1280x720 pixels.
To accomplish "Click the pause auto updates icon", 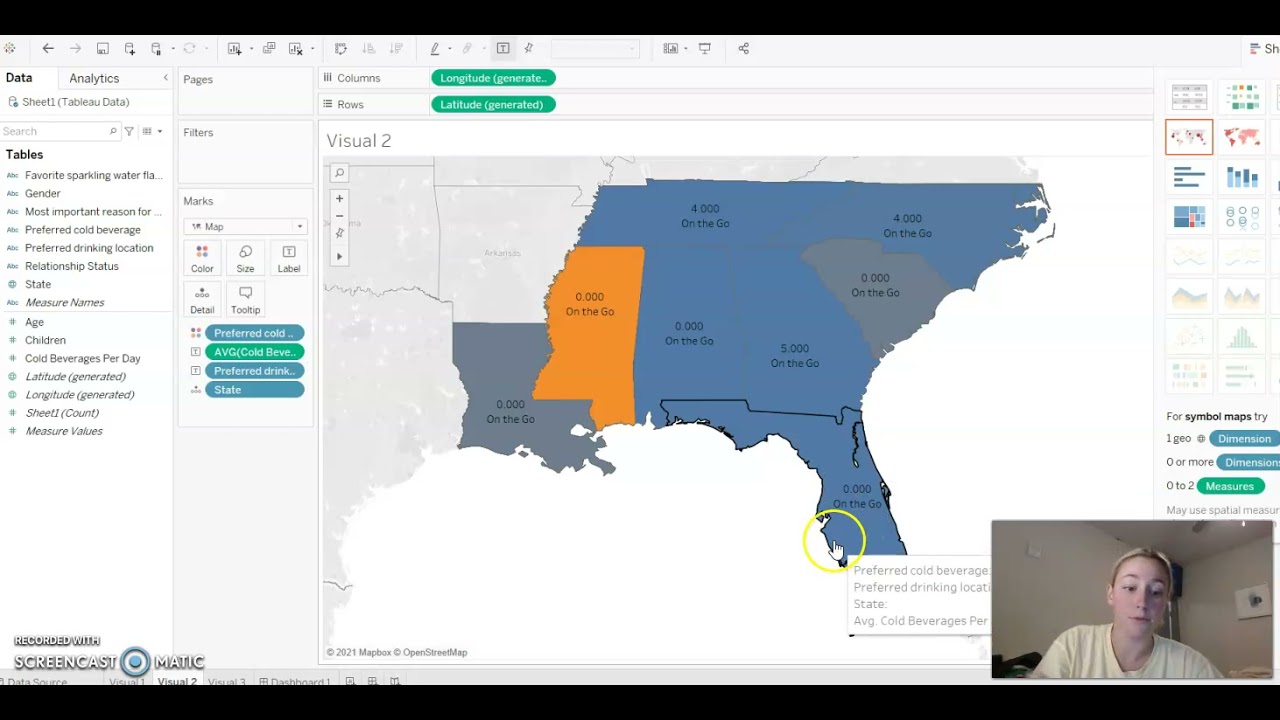I will (156, 48).
